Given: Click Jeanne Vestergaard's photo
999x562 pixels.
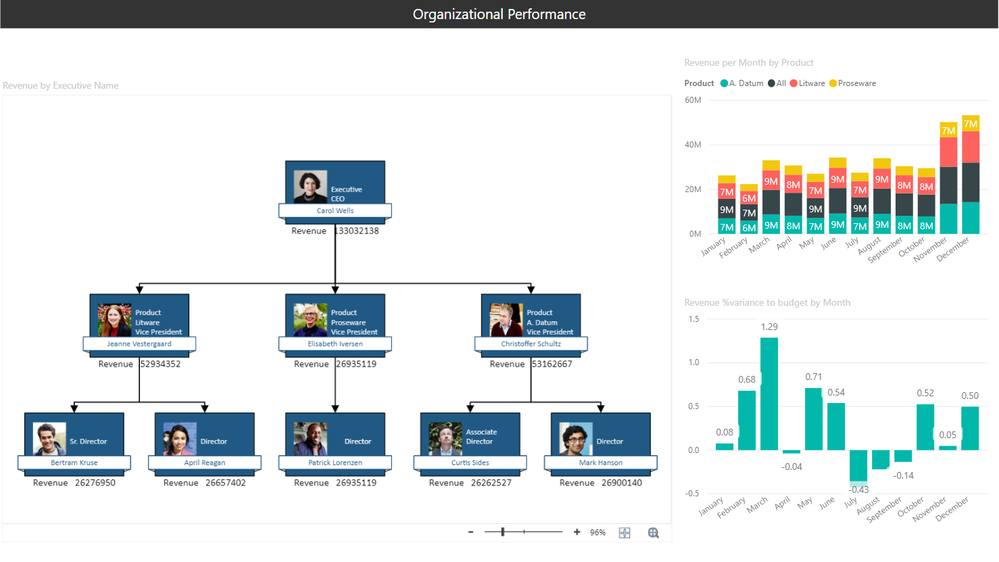Looking at the screenshot, I should tap(115, 320).
